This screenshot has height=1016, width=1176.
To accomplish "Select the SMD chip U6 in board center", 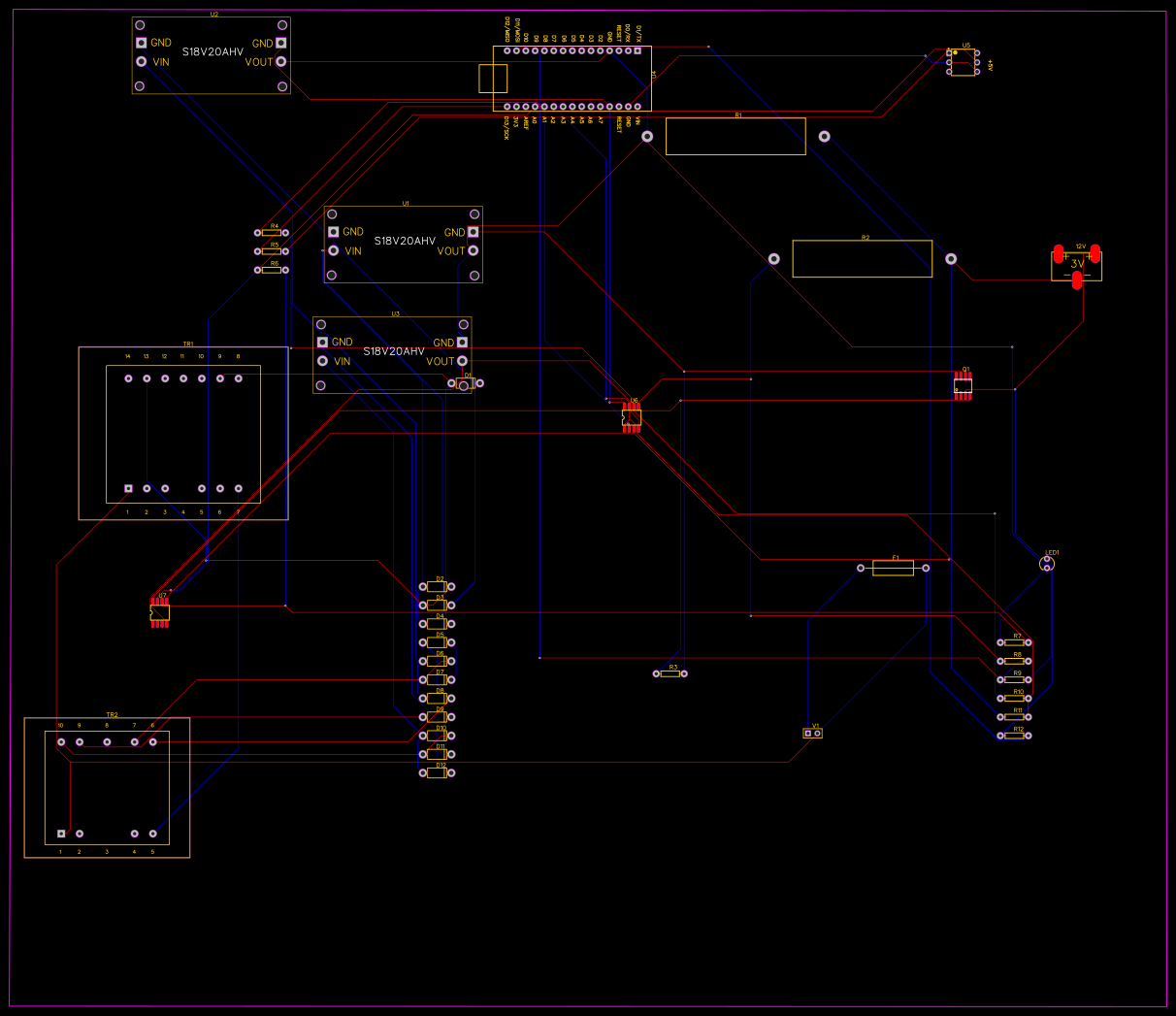I will [x=631, y=415].
